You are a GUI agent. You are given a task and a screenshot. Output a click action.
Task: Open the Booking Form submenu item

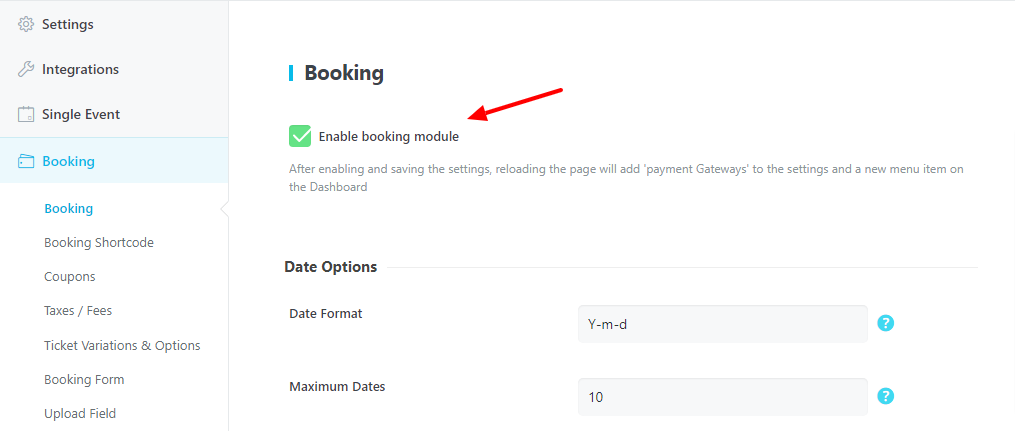[84, 380]
